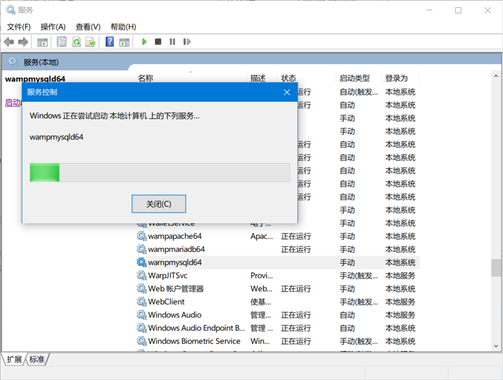Click wampmysqld64 text inside the dialog
This screenshot has height=380, width=503.
pos(56,137)
